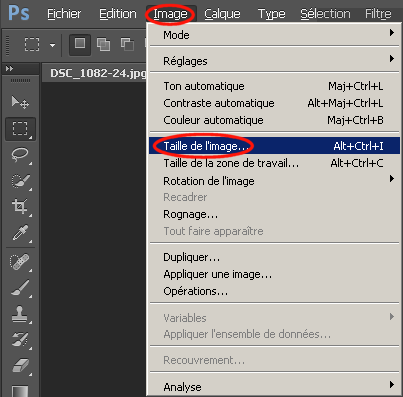
Task: Select the Move tool
Action: [x=20, y=102]
